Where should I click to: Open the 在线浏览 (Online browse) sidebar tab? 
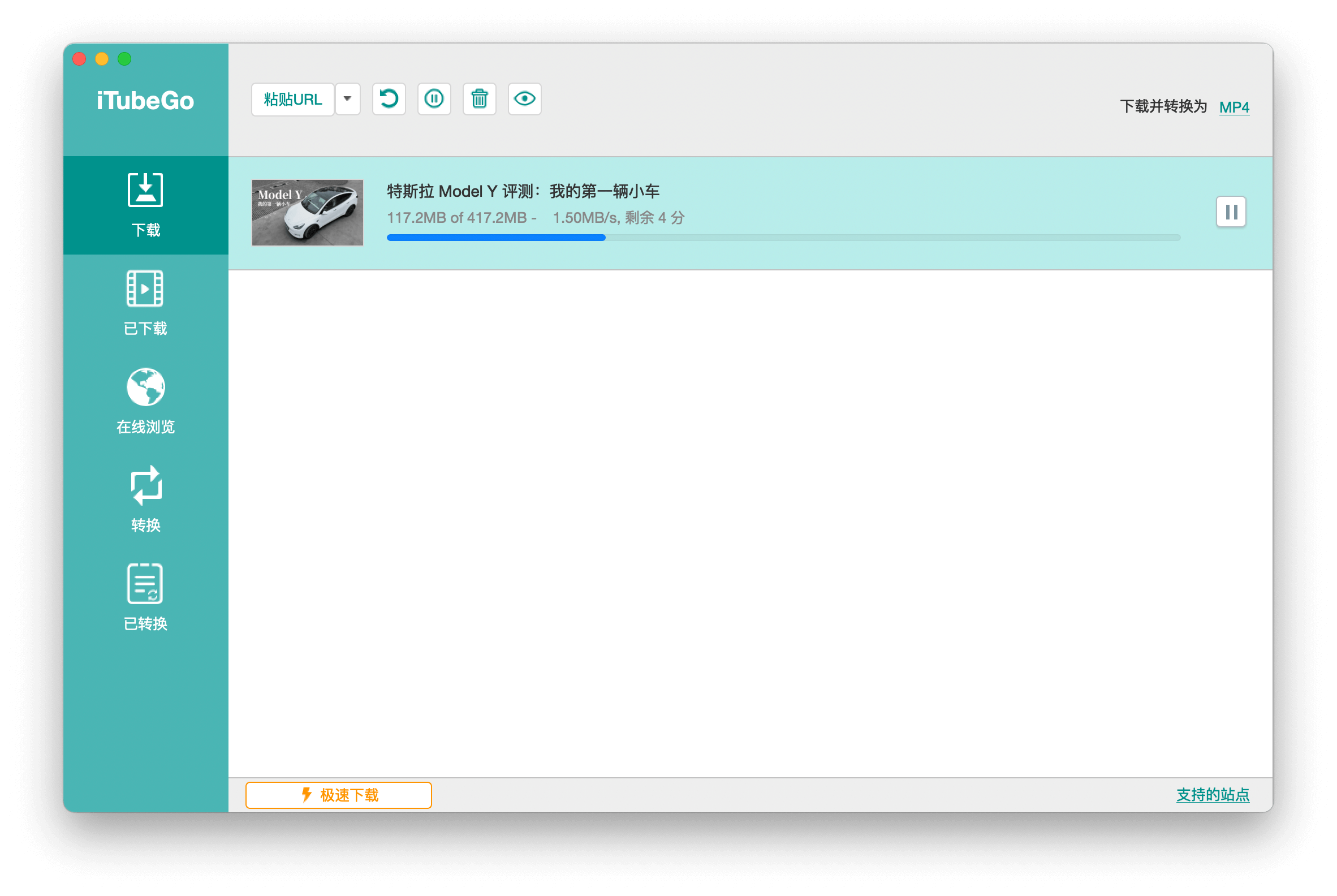coord(146,402)
